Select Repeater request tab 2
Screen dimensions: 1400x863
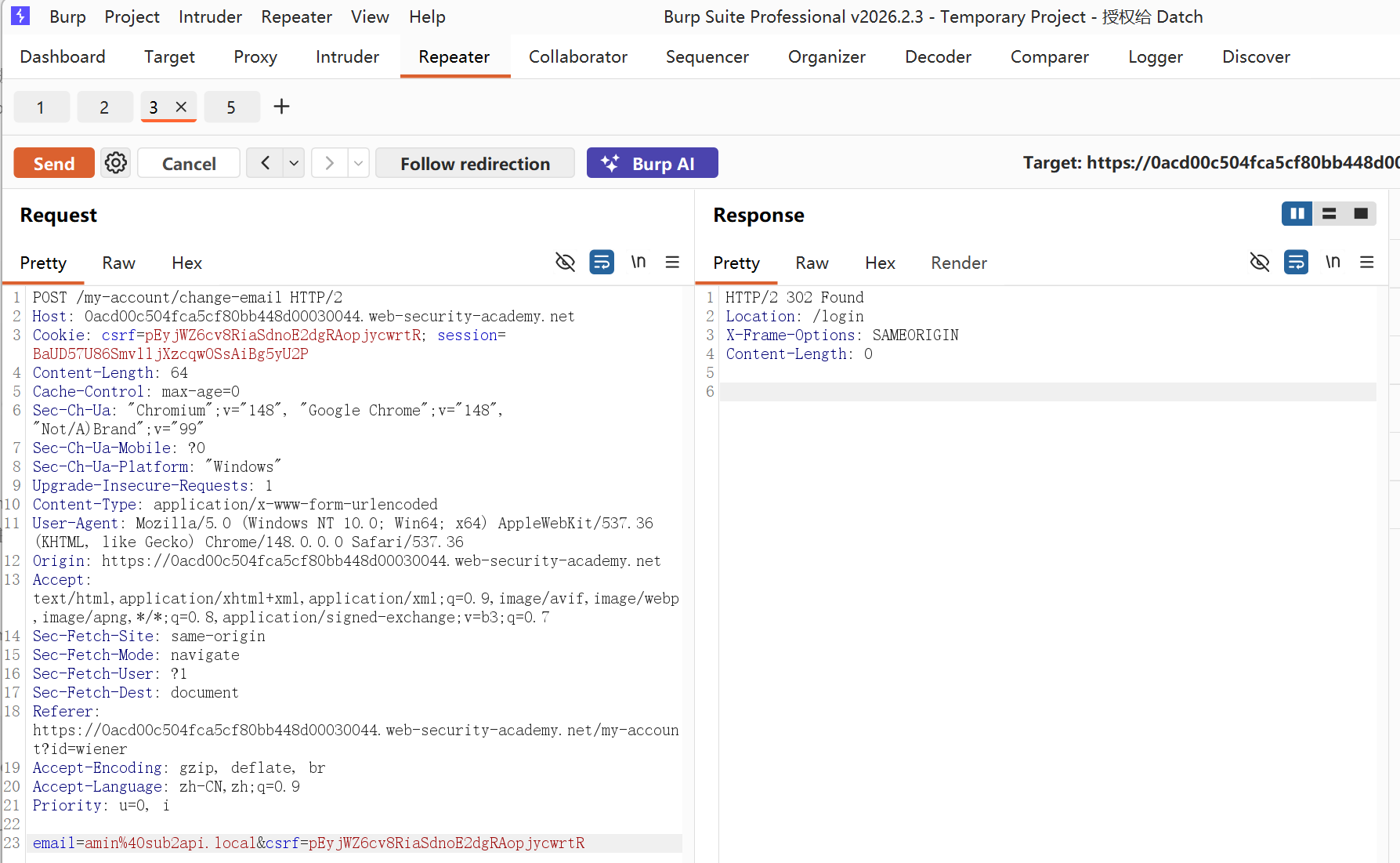104,107
